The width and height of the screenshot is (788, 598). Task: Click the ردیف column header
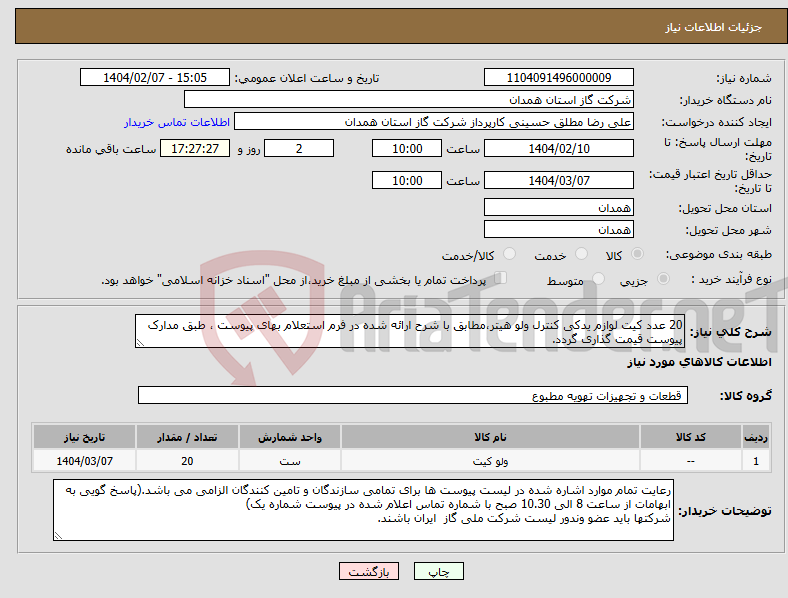pyautogui.click(x=756, y=437)
